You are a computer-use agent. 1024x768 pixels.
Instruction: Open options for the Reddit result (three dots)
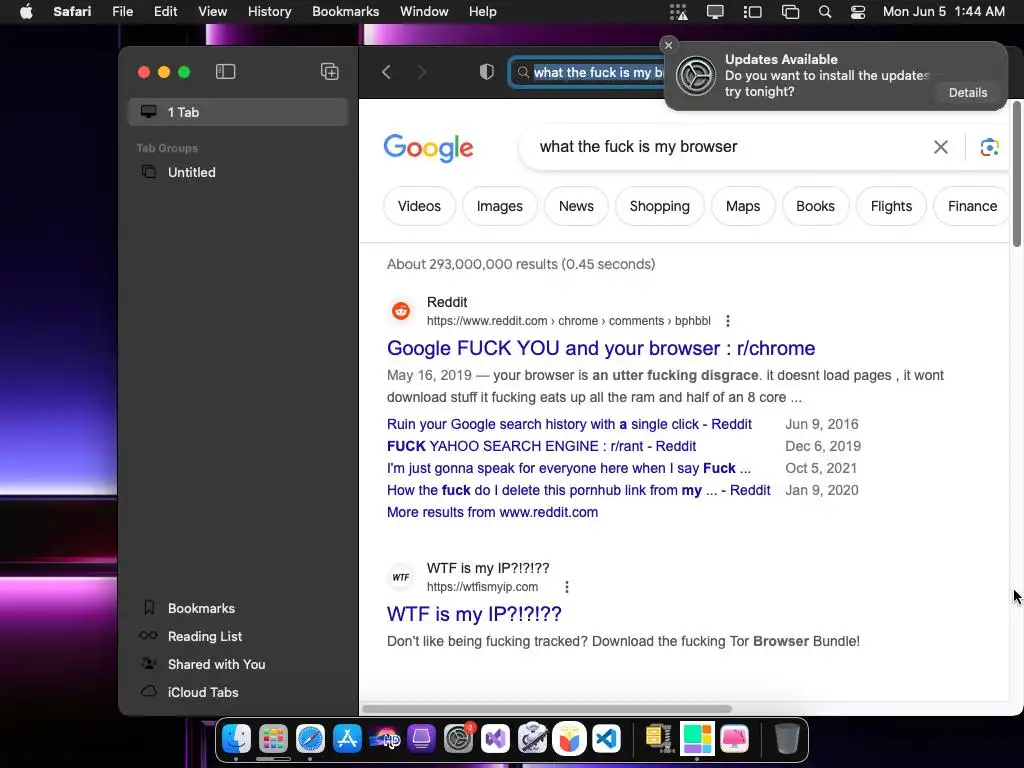tap(728, 321)
